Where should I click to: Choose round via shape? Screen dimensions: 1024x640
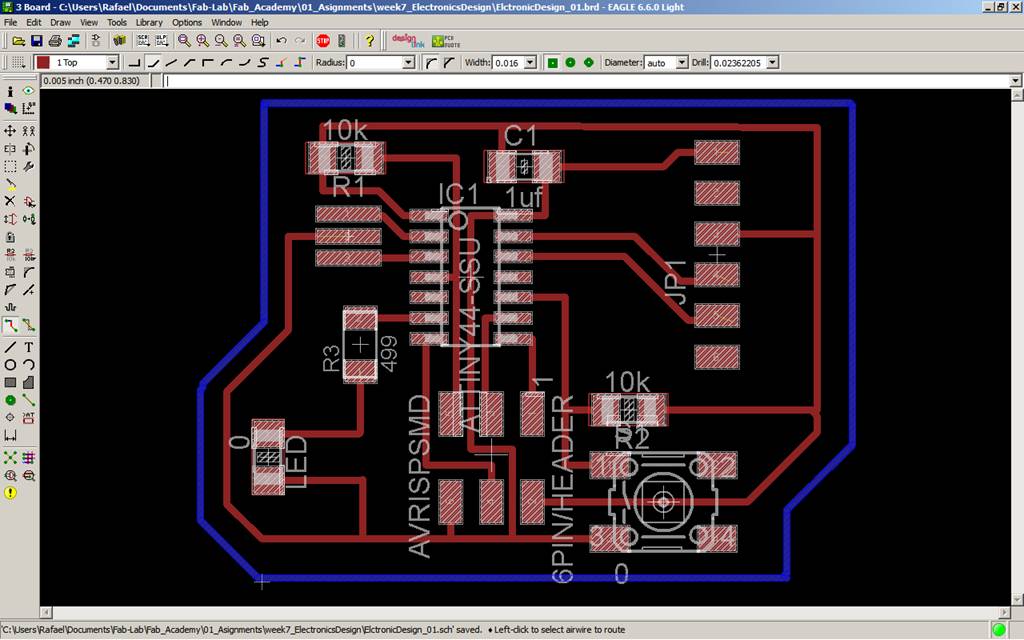(571, 63)
